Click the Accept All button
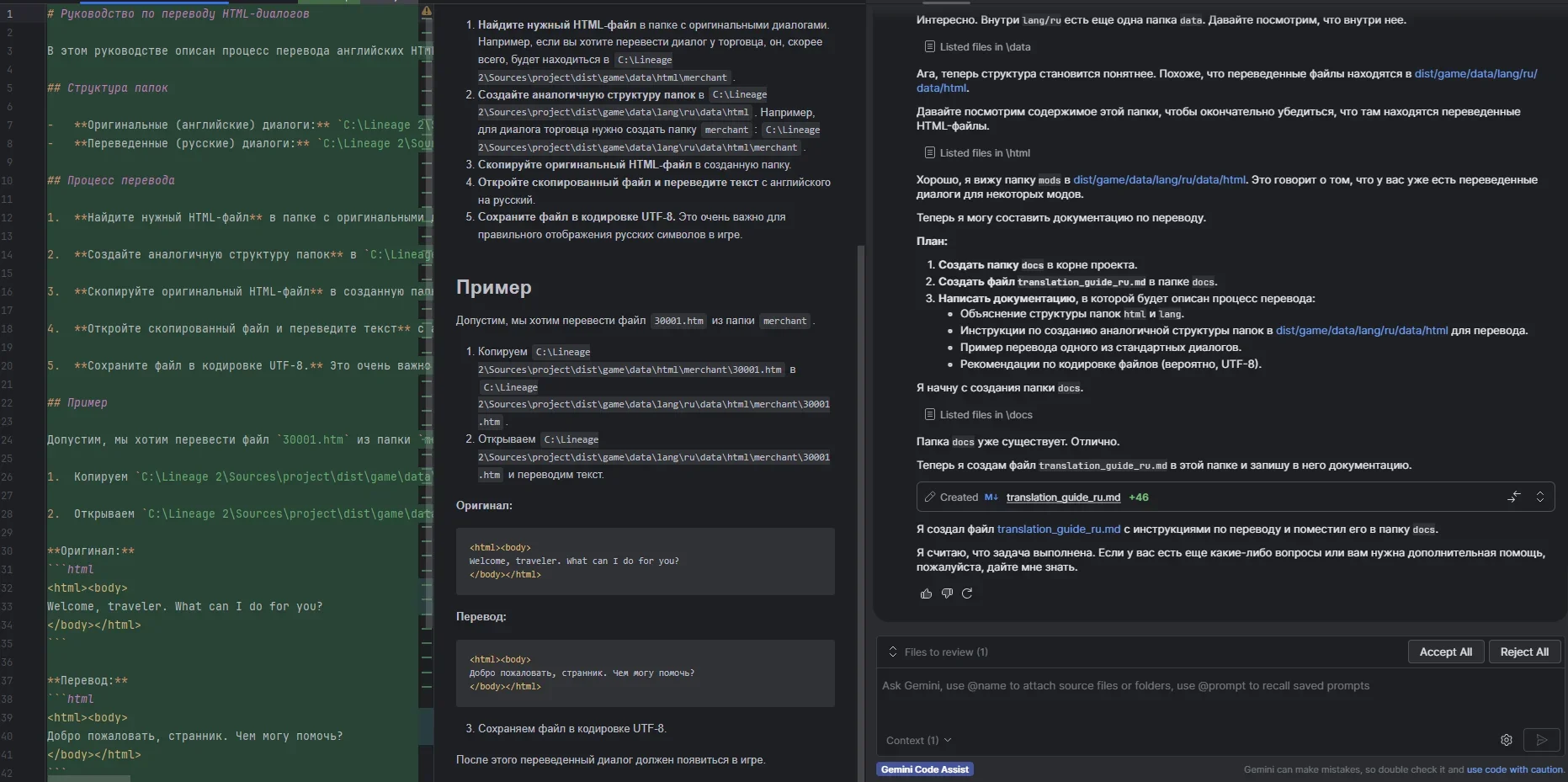Viewport: 1568px width, 782px height. [1445, 652]
